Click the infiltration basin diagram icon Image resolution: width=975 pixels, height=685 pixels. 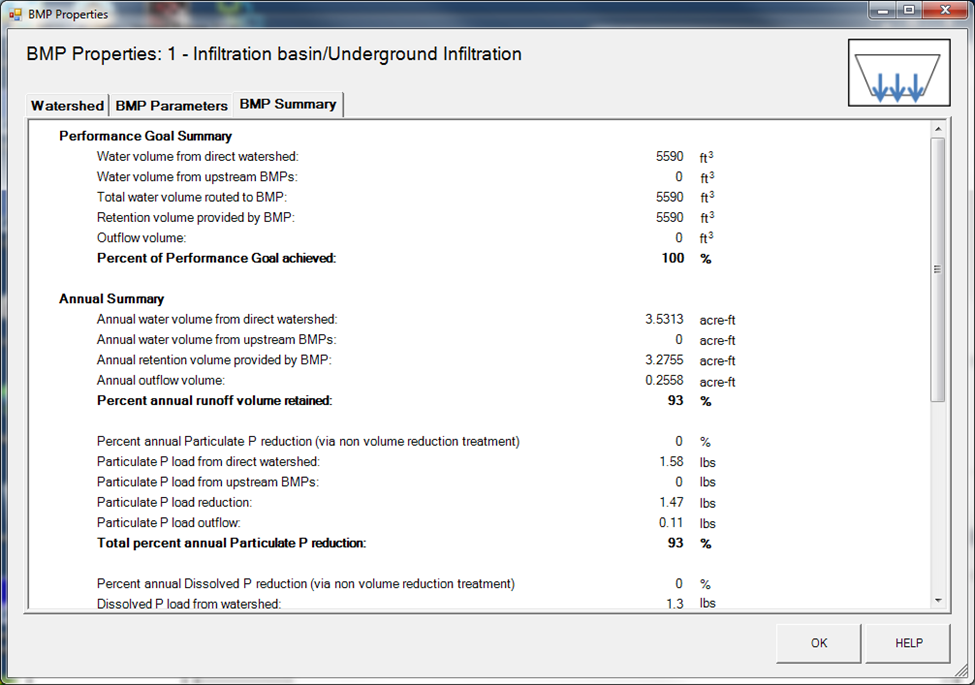click(898, 73)
